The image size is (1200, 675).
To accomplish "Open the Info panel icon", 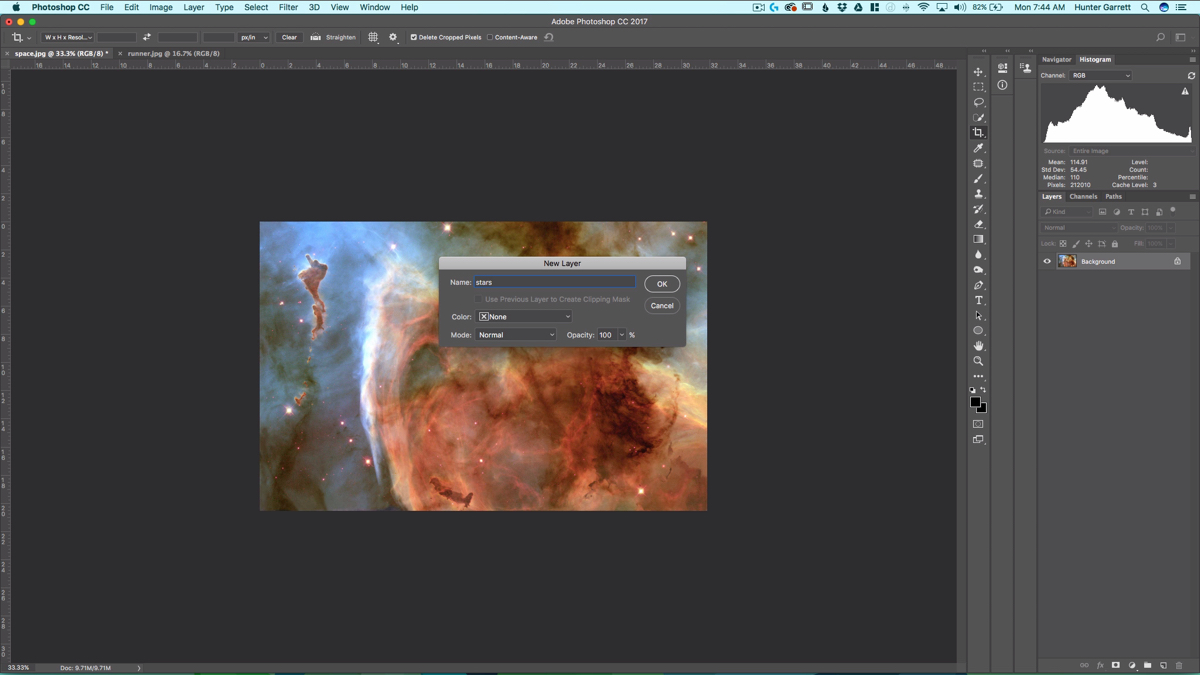I will tap(1002, 85).
